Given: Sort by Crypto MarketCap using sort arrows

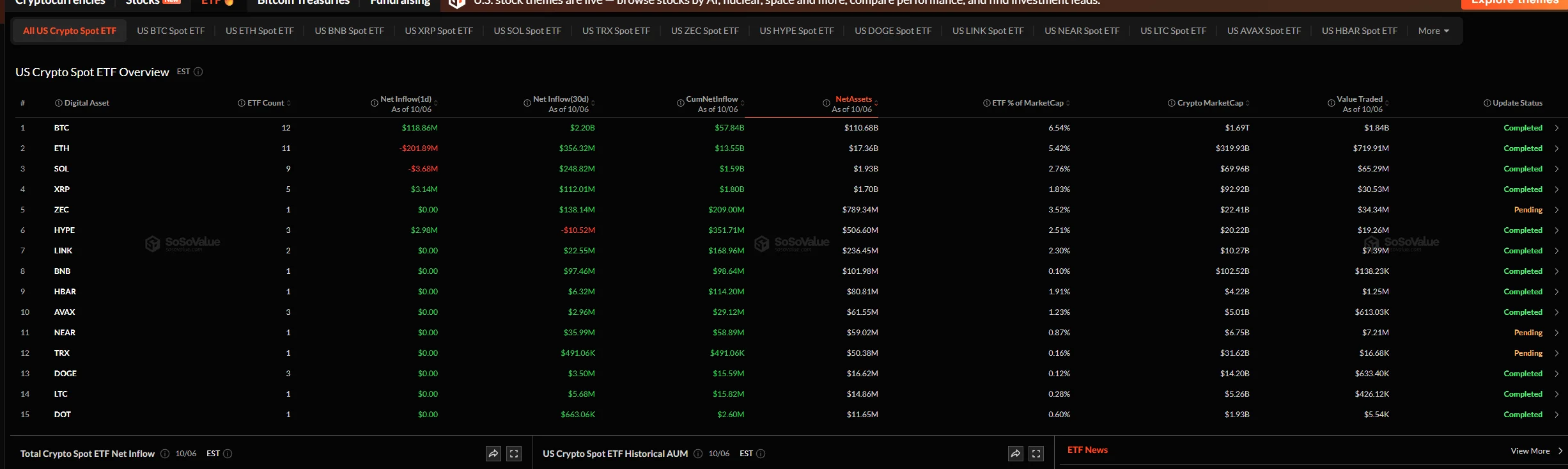Looking at the screenshot, I should tap(1248, 103).
